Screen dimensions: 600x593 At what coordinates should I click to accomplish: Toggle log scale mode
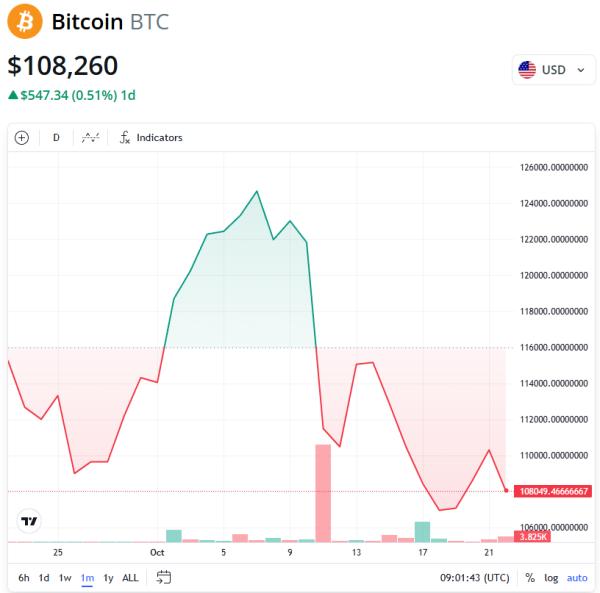coord(551,578)
